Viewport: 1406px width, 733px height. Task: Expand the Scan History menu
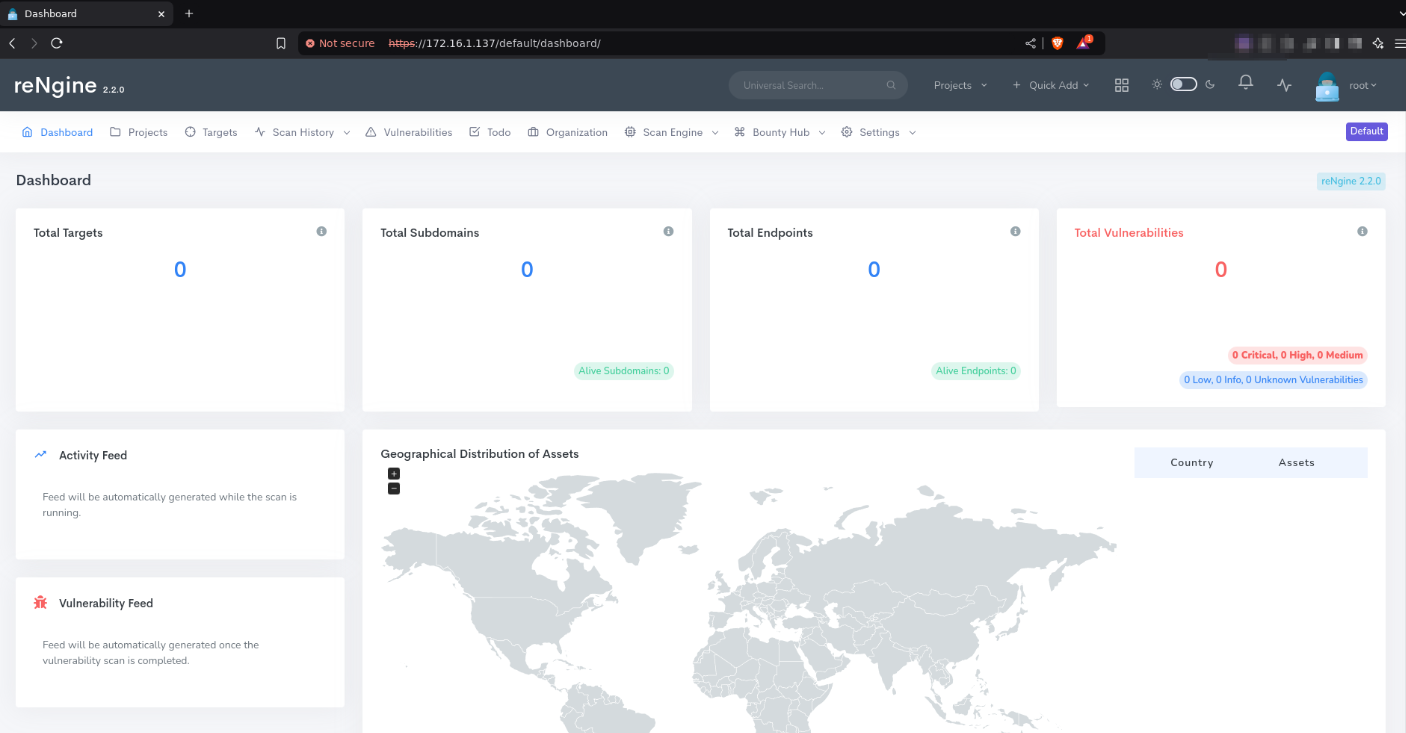(302, 132)
